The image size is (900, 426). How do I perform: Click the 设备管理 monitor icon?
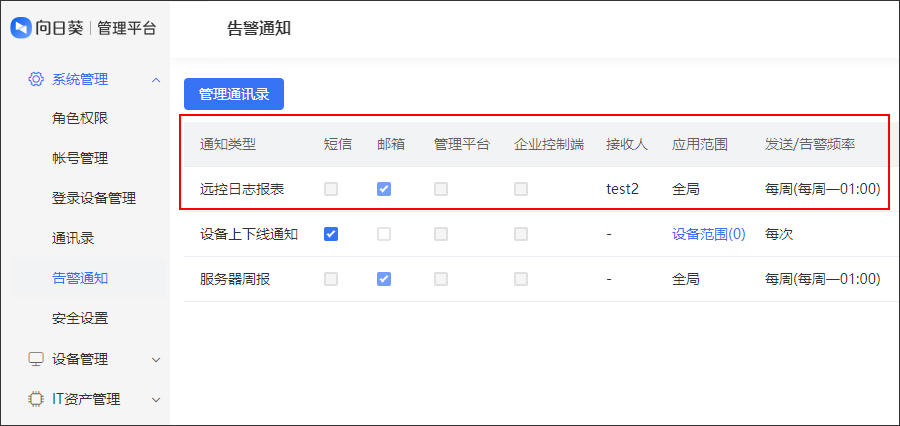pos(36,359)
